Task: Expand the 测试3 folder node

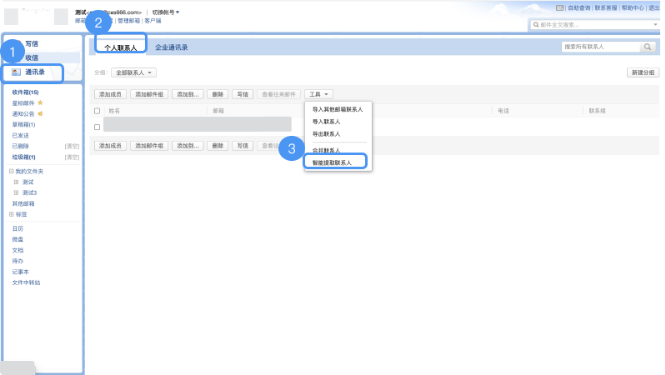Action: [16, 193]
